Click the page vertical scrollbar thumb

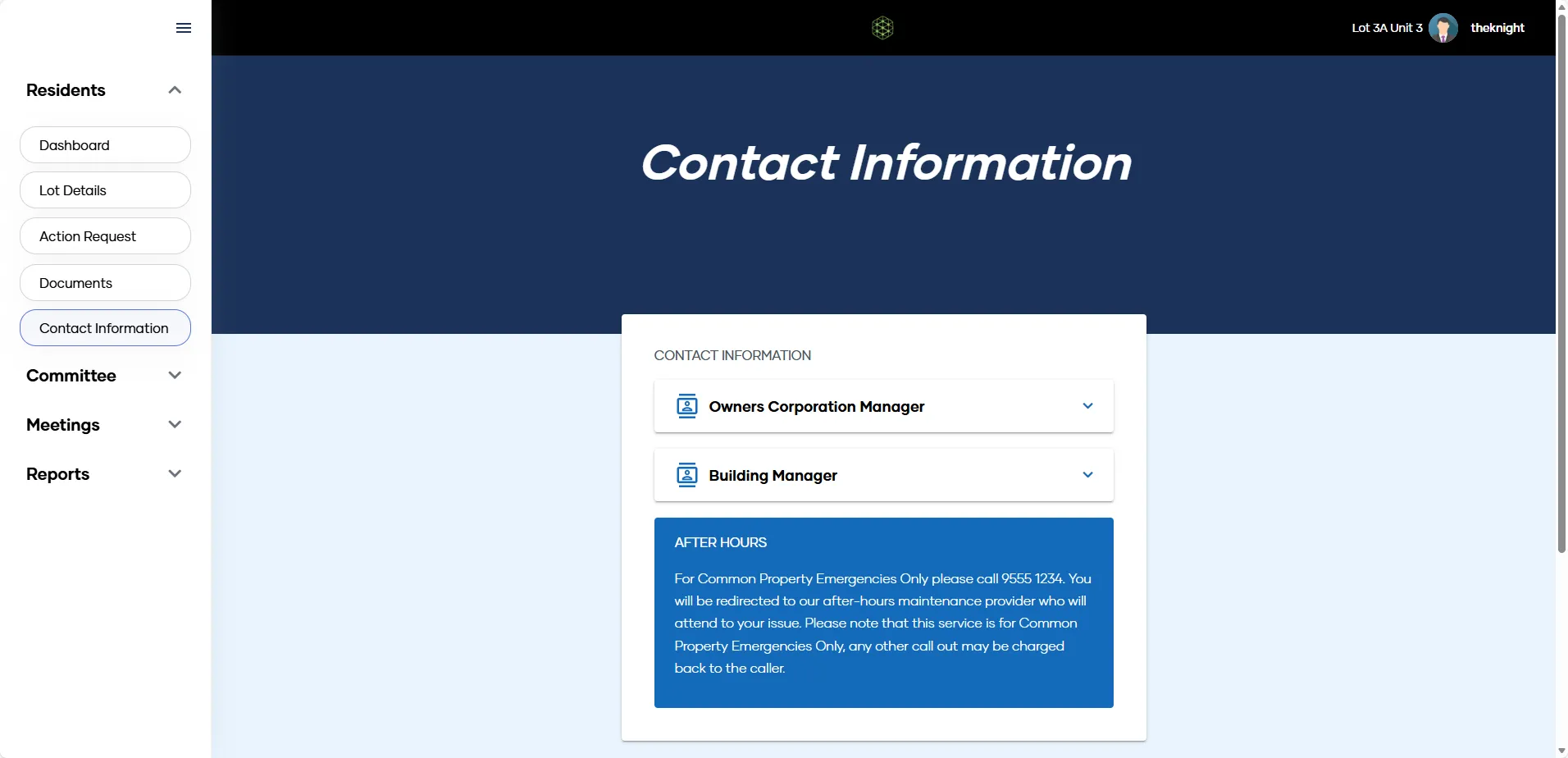tap(1561, 283)
